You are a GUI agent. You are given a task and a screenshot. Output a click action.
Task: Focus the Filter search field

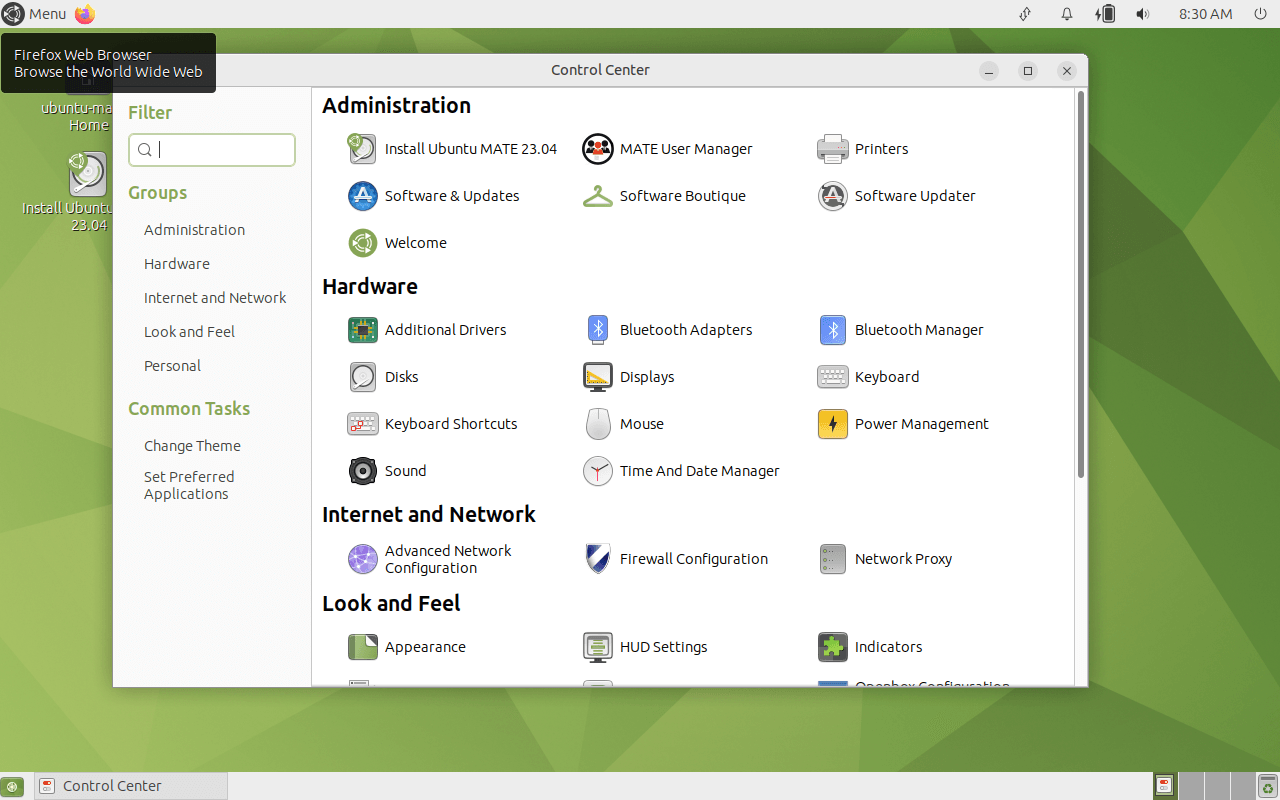[212, 150]
